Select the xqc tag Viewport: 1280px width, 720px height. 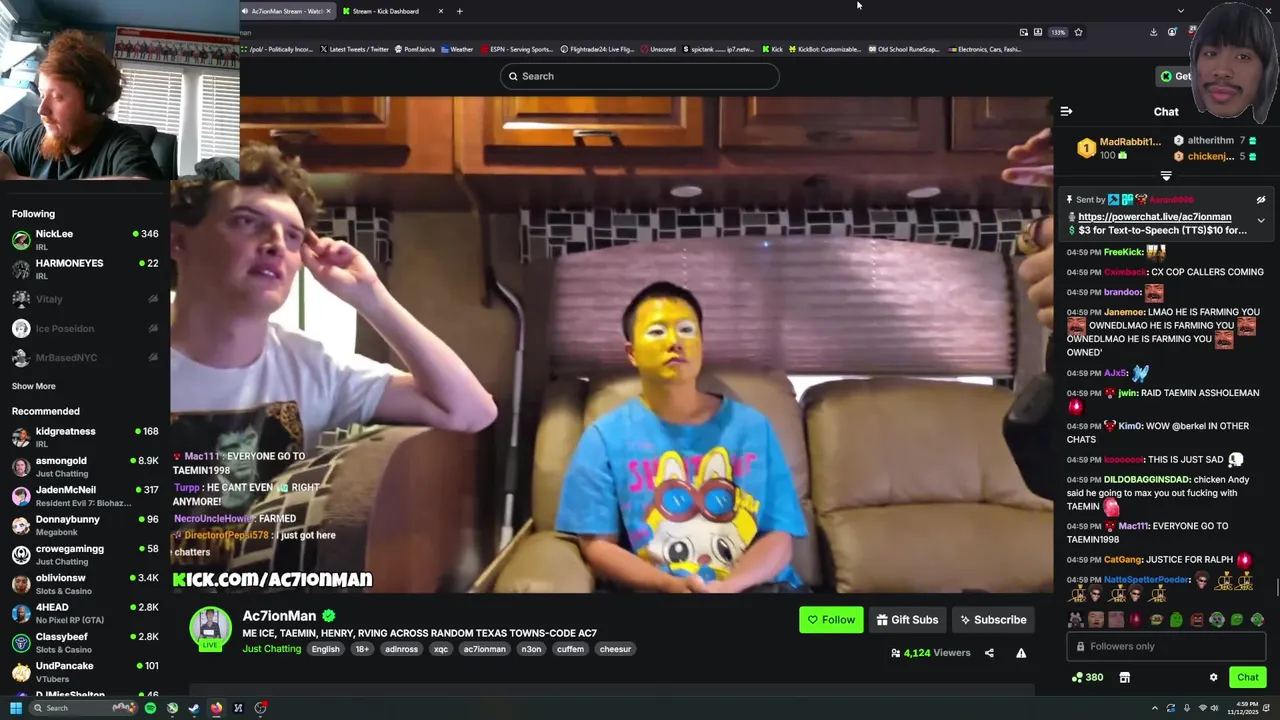point(441,649)
